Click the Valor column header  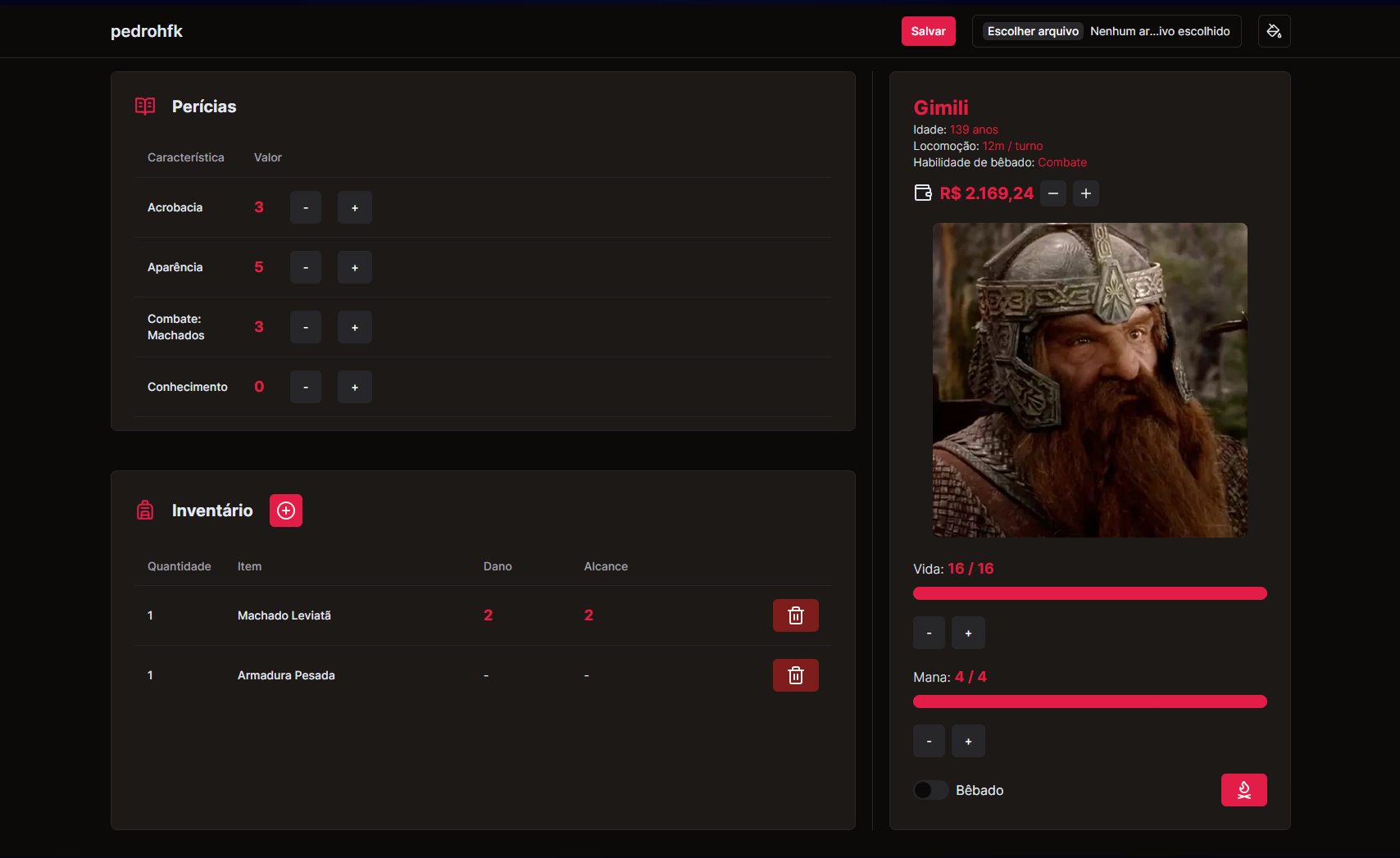(x=268, y=157)
